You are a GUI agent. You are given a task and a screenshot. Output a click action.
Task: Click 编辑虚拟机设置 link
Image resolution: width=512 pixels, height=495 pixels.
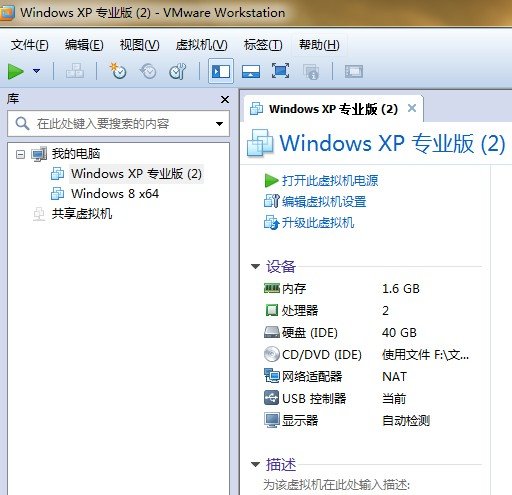[324, 202]
